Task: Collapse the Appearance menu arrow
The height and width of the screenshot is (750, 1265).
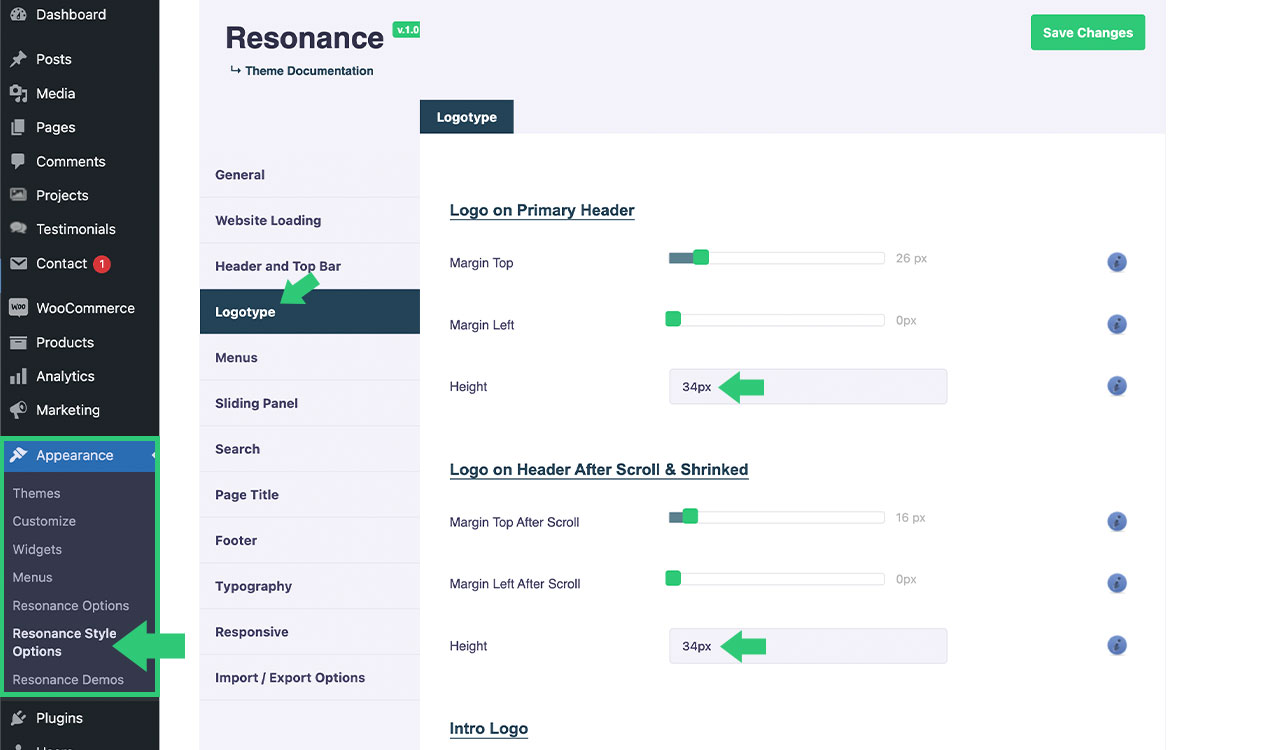Action: pos(153,456)
